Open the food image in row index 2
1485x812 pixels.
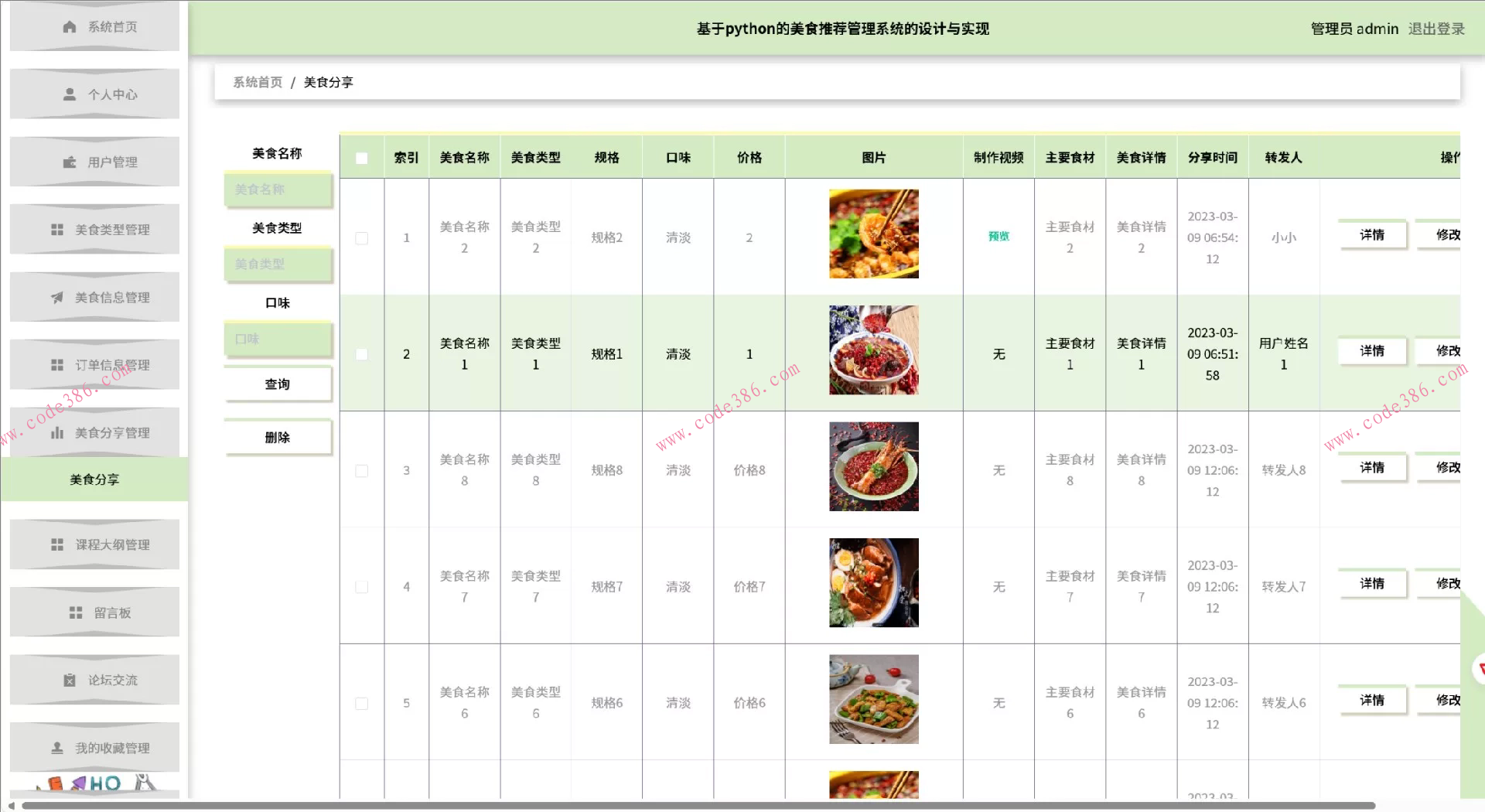874,350
